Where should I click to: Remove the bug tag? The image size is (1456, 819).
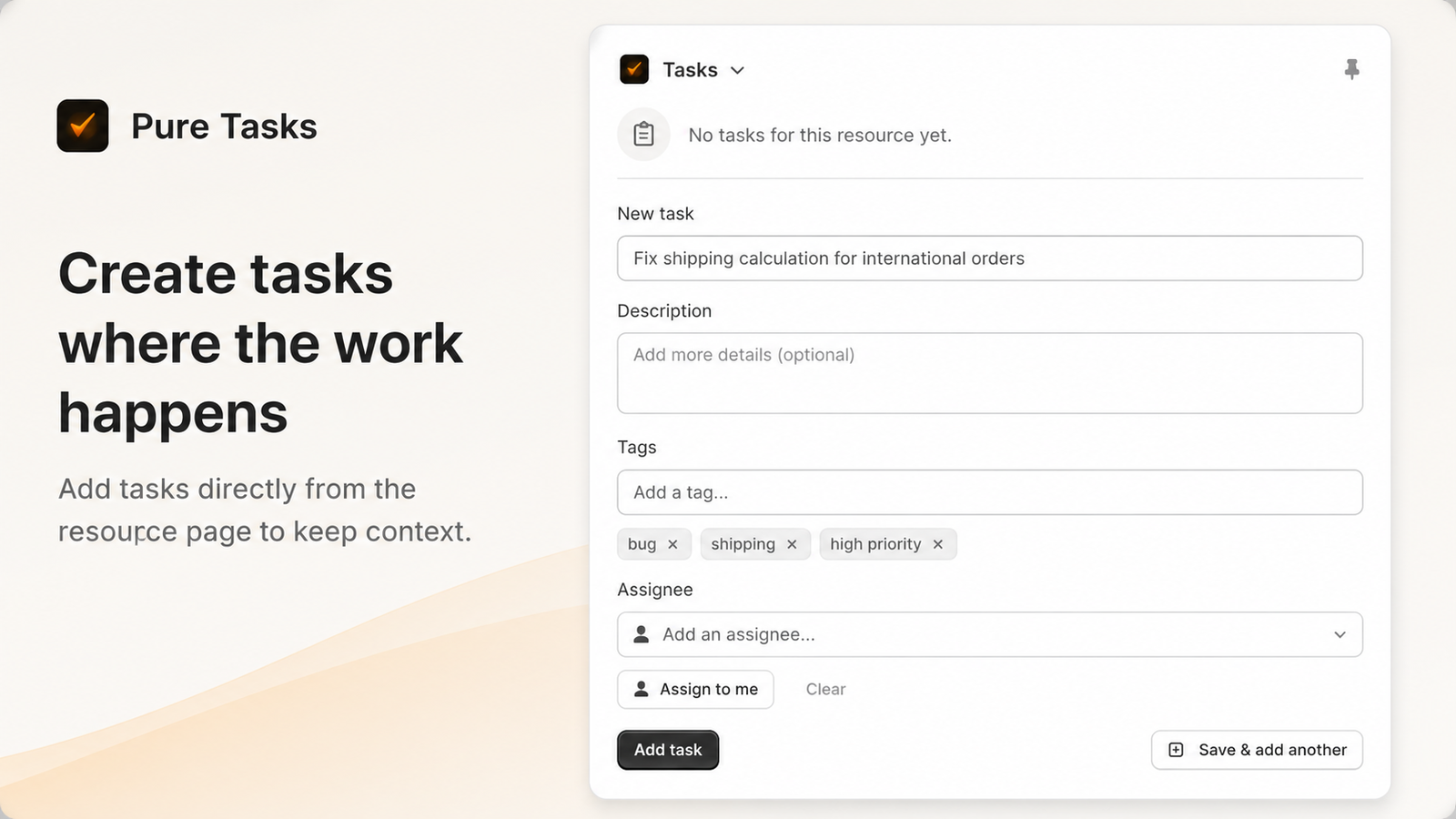(672, 544)
